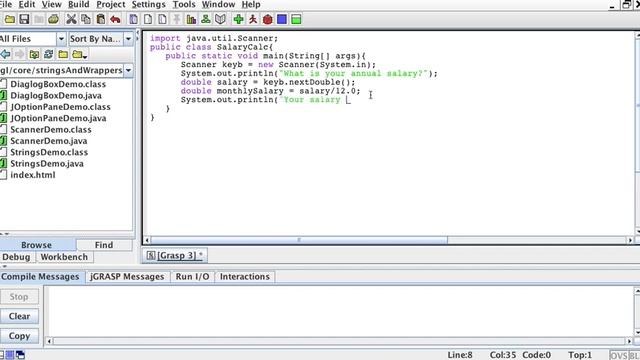Open the Settings menu

coord(149,4)
